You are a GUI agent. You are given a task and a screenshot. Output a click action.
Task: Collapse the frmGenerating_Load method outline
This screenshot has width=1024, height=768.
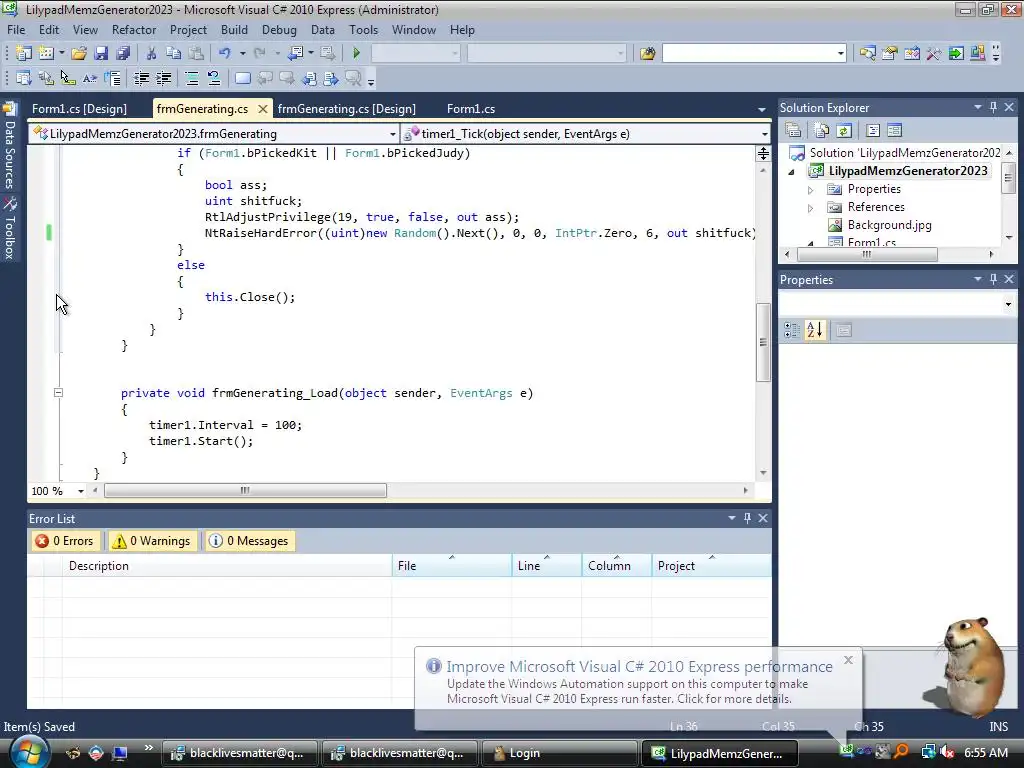(x=58, y=393)
